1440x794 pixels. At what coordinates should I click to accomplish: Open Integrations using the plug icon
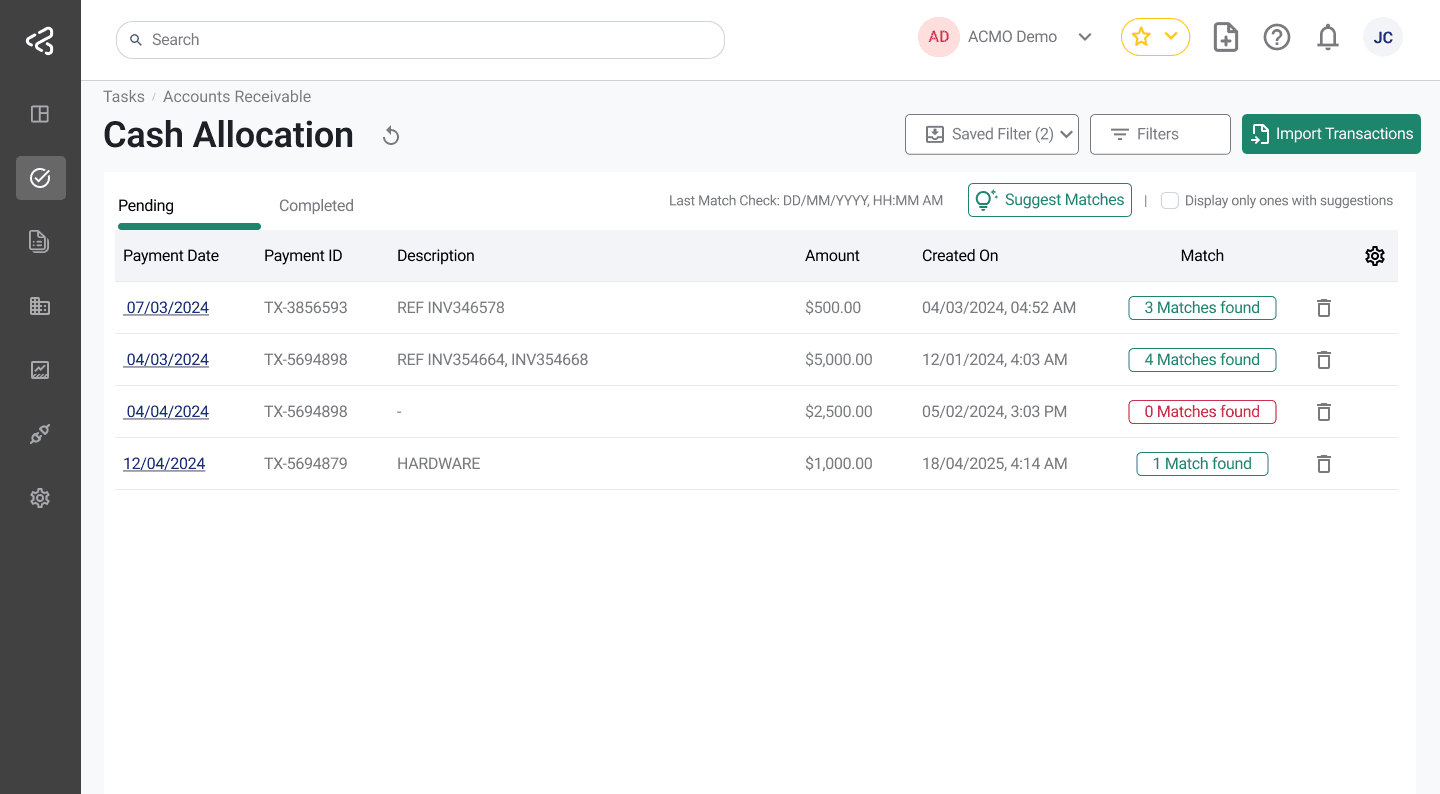point(40,434)
